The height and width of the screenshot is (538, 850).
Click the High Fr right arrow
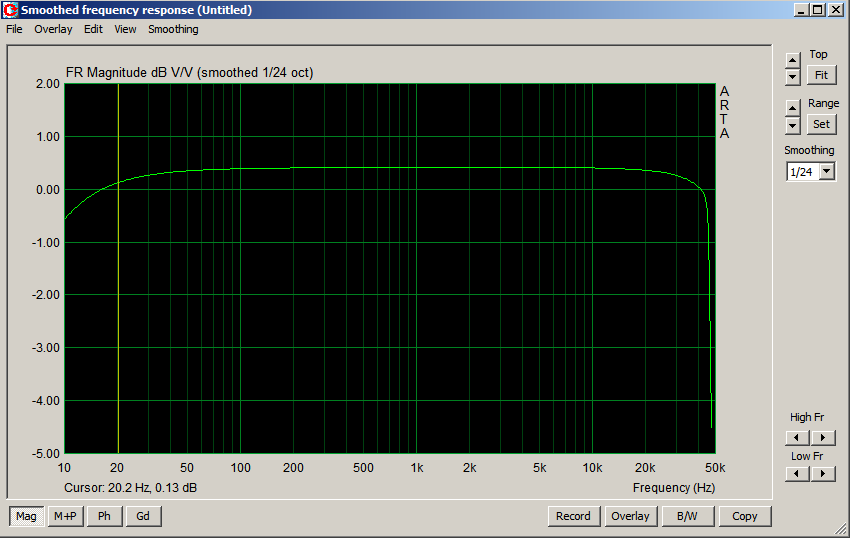[x=823, y=437]
